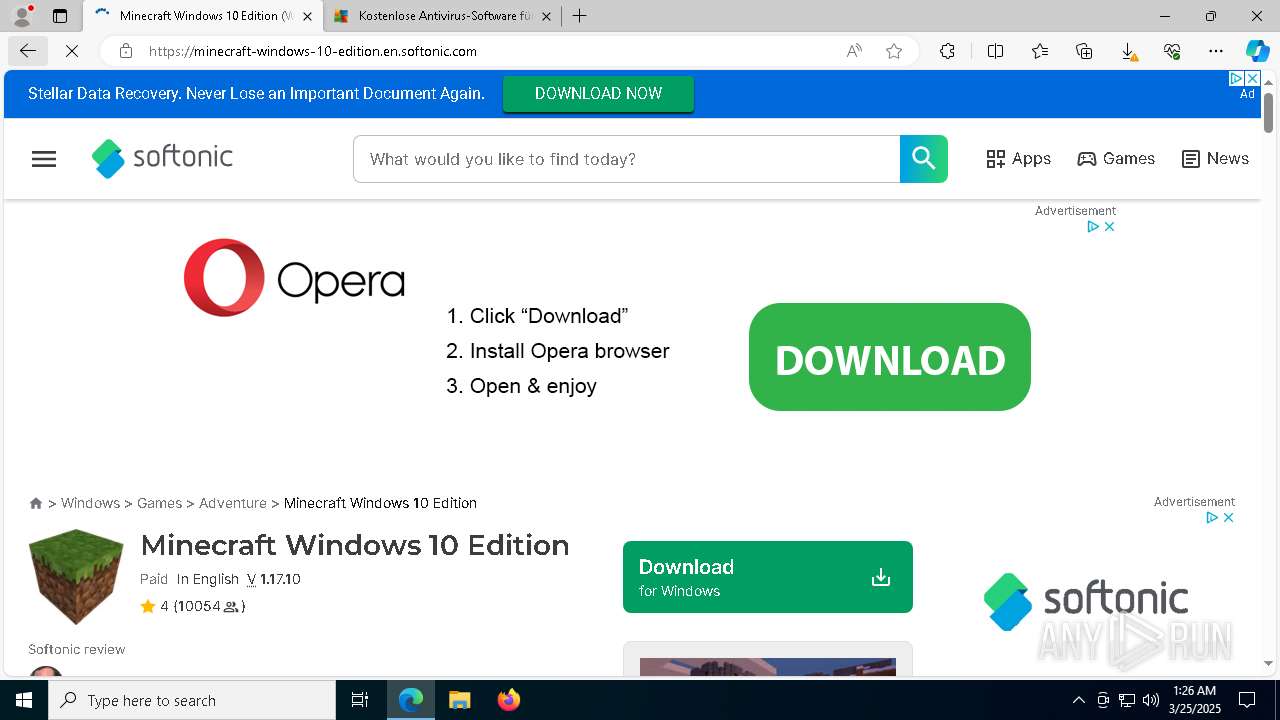The image size is (1280, 720).
Task: Open Windows Start menu
Action: click(24, 700)
